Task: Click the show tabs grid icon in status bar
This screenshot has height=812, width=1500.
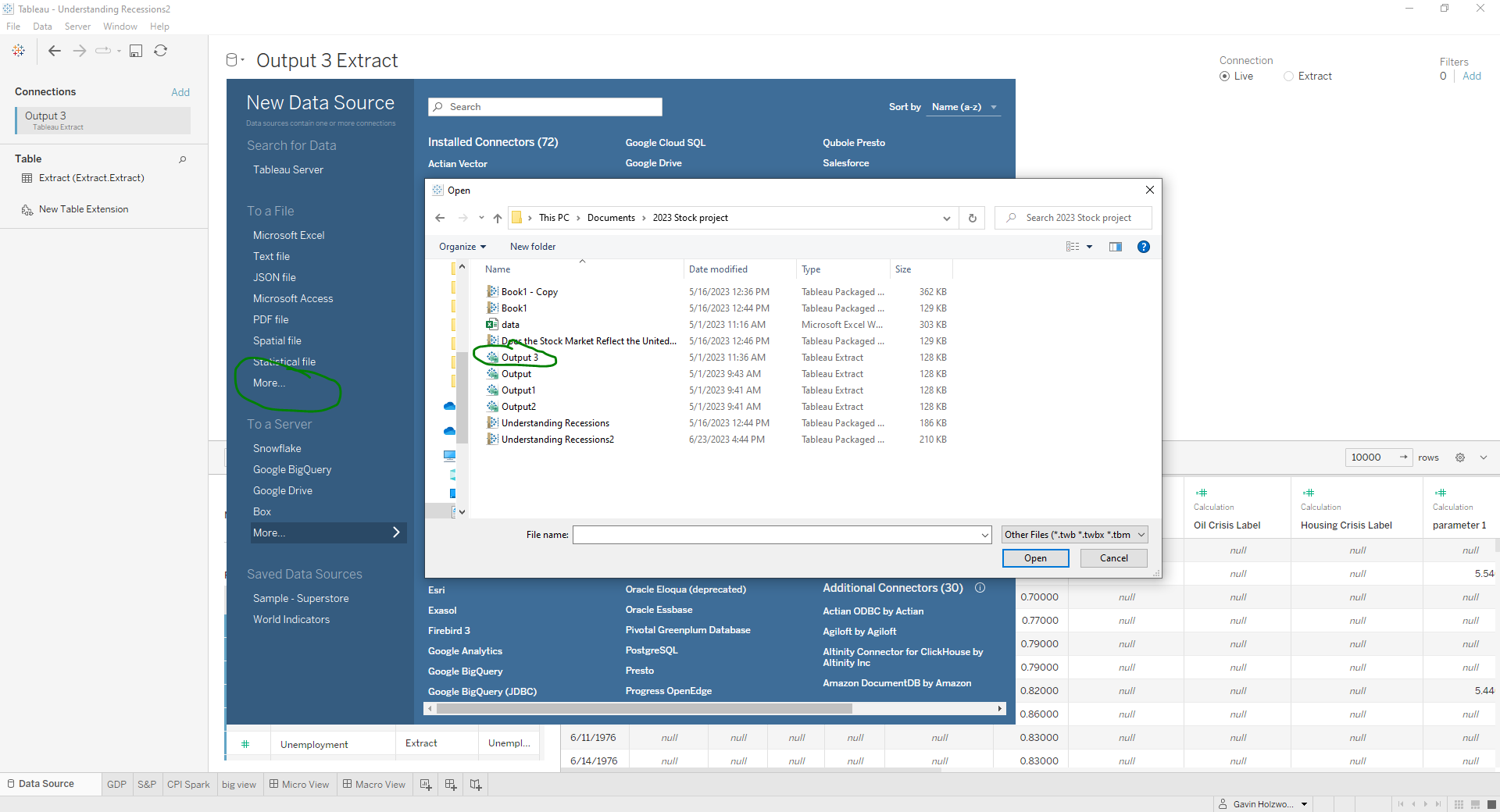Action: pos(1459,804)
